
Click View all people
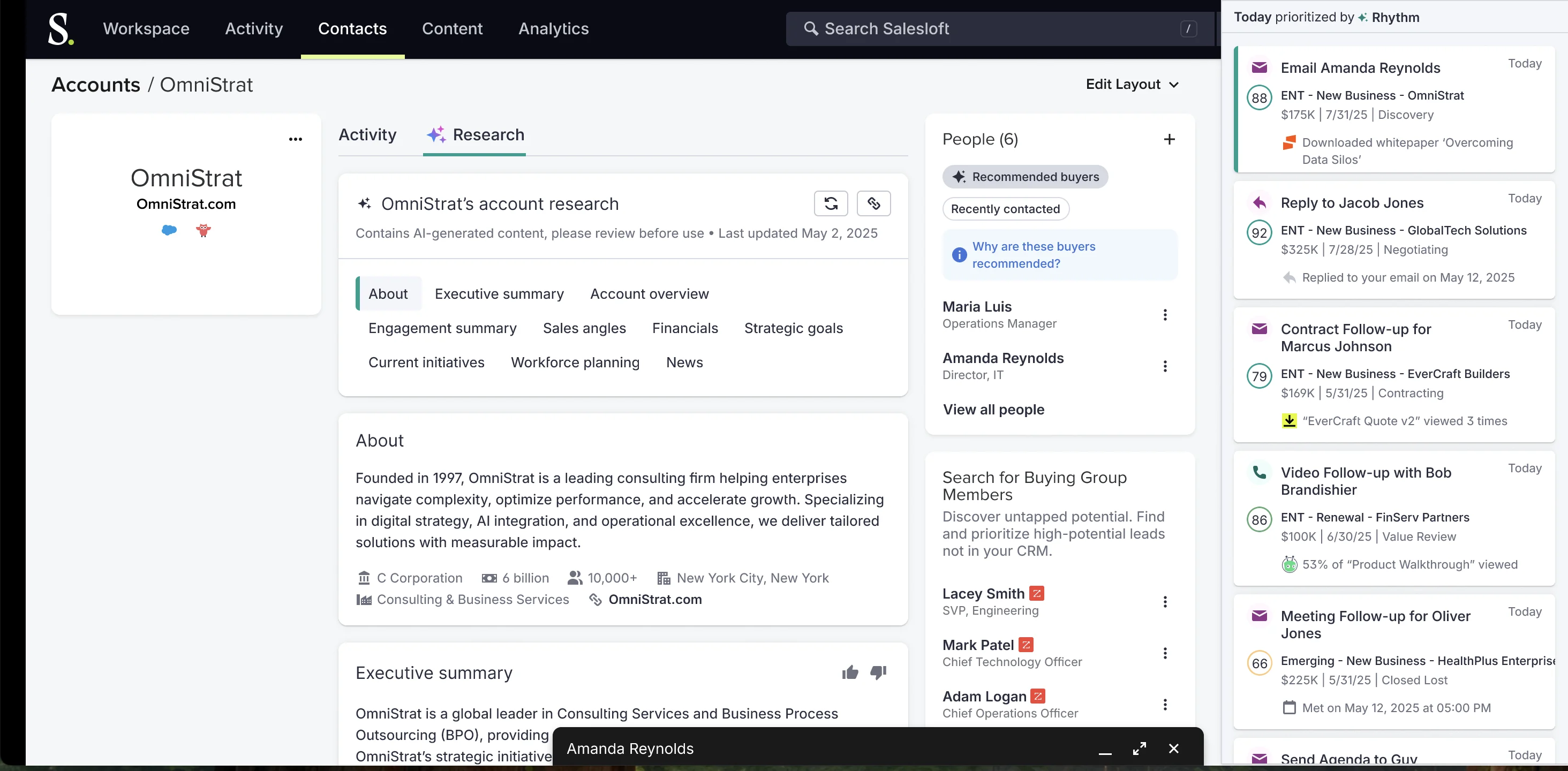[x=993, y=410]
